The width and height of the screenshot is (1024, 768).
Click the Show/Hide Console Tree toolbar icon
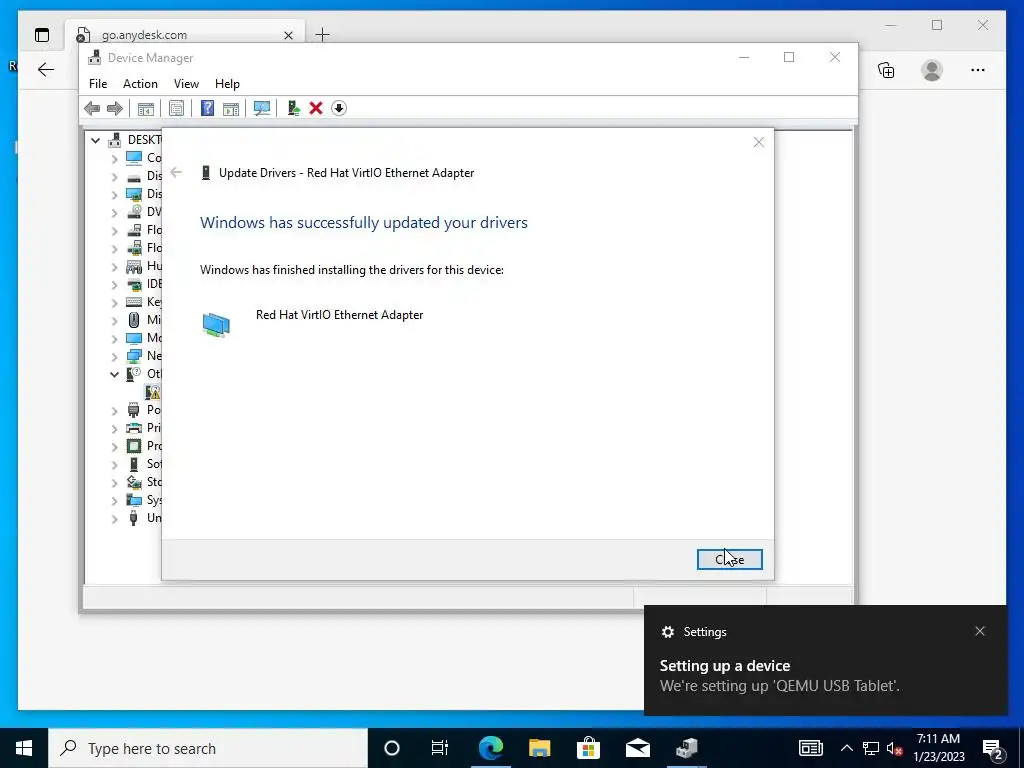tap(146, 108)
